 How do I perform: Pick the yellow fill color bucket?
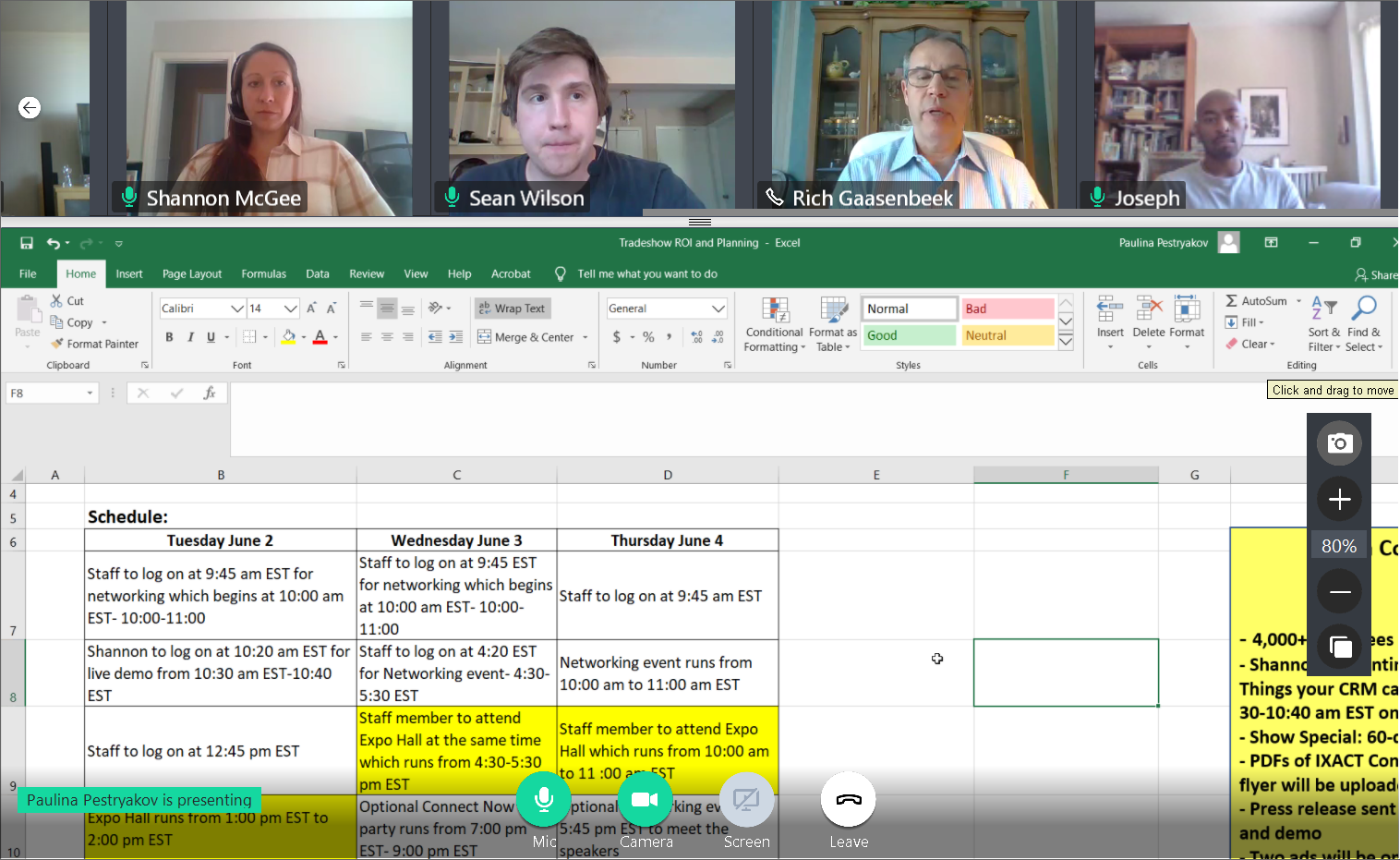pyautogui.click(x=288, y=337)
